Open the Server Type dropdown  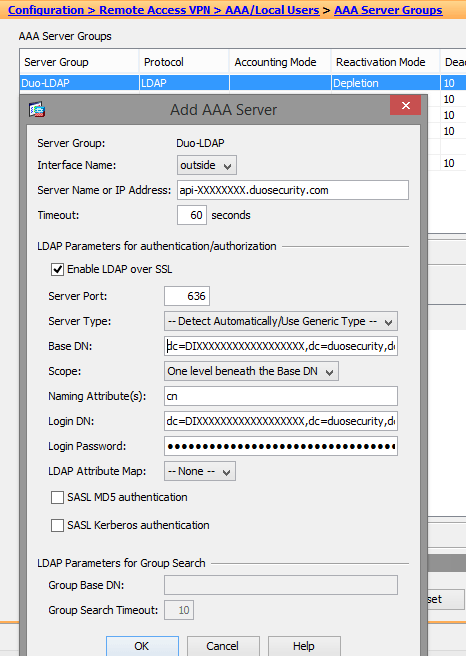point(281,321)
